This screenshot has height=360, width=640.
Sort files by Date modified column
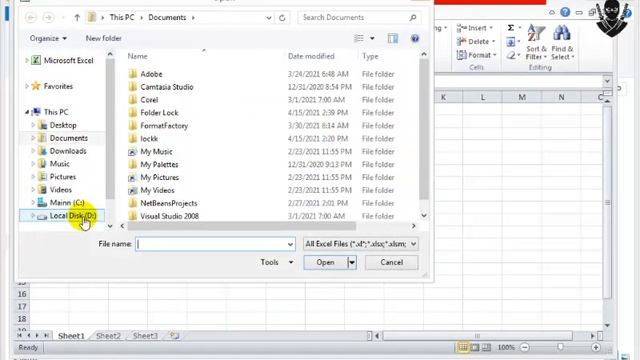click(311, 56)
